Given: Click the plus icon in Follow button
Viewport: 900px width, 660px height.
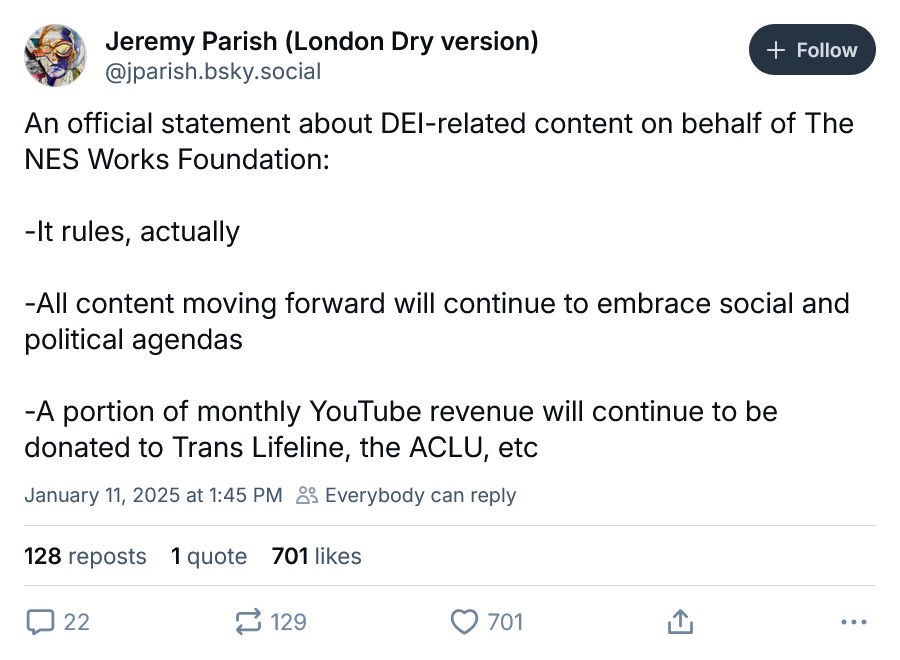Looking at the screenshot, I should (x=775, y=50).
